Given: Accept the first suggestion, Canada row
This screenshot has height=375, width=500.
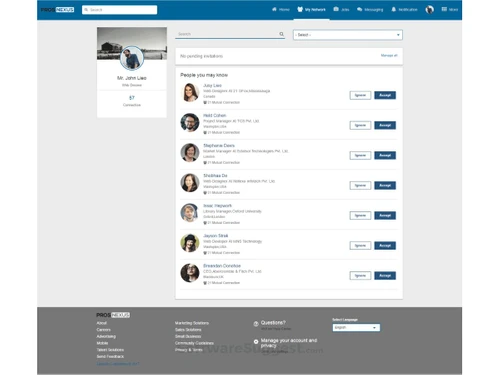Looking at the screenshot, I should (x=385, y=95).
